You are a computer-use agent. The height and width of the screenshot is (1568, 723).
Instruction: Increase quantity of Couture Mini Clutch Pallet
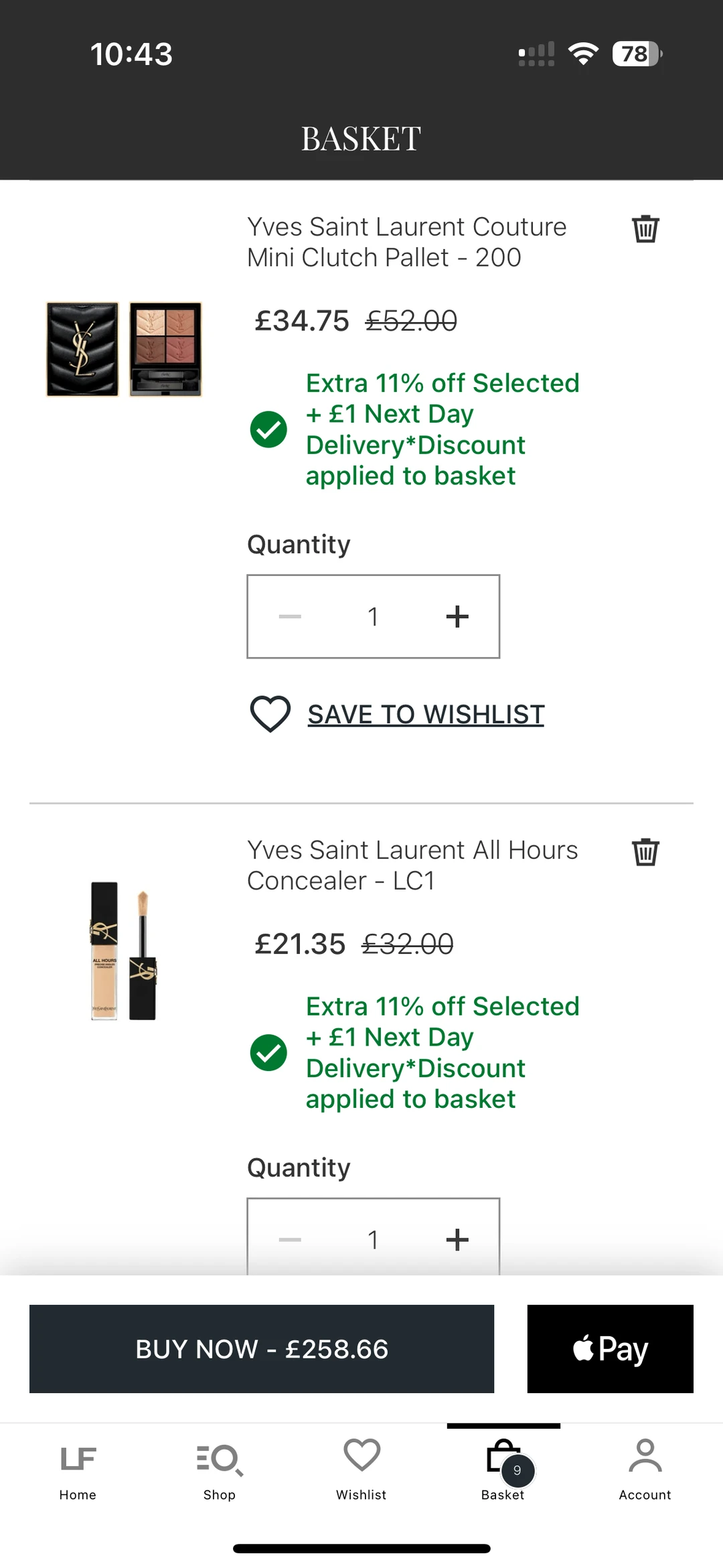[x=457, y=616]
